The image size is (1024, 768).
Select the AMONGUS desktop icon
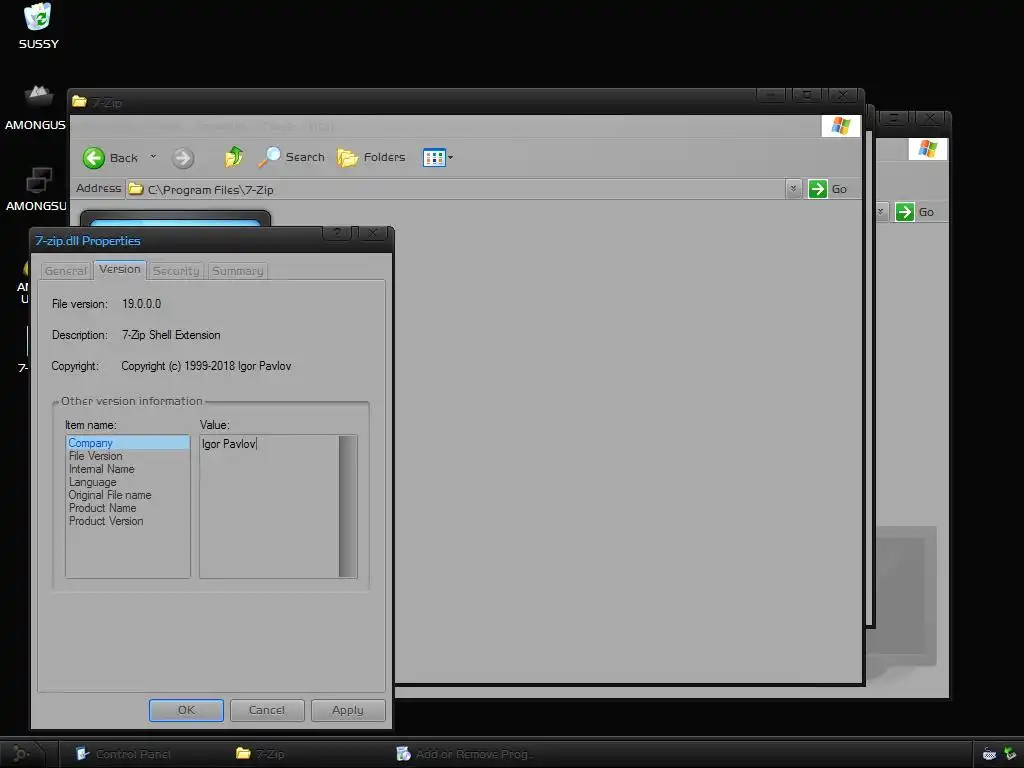[x=36, y=108]
